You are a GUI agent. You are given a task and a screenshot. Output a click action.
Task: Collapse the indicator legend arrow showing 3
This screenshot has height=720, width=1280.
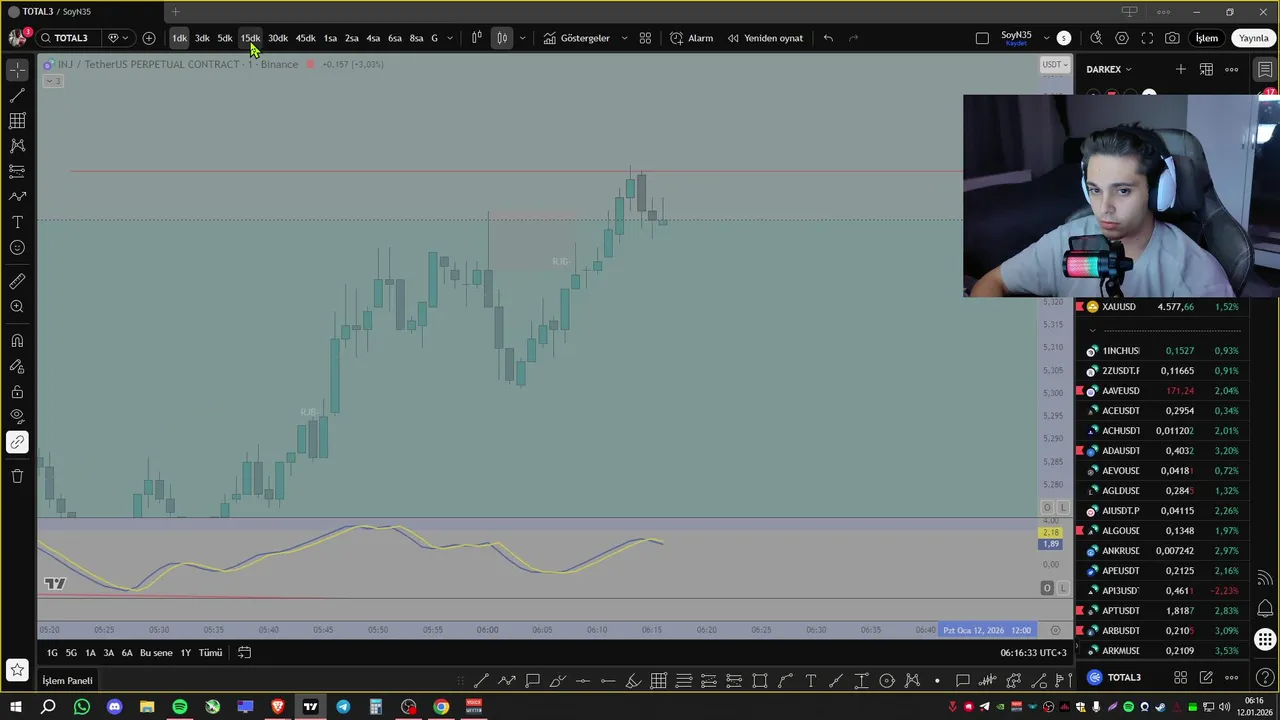tap(53, 81)
